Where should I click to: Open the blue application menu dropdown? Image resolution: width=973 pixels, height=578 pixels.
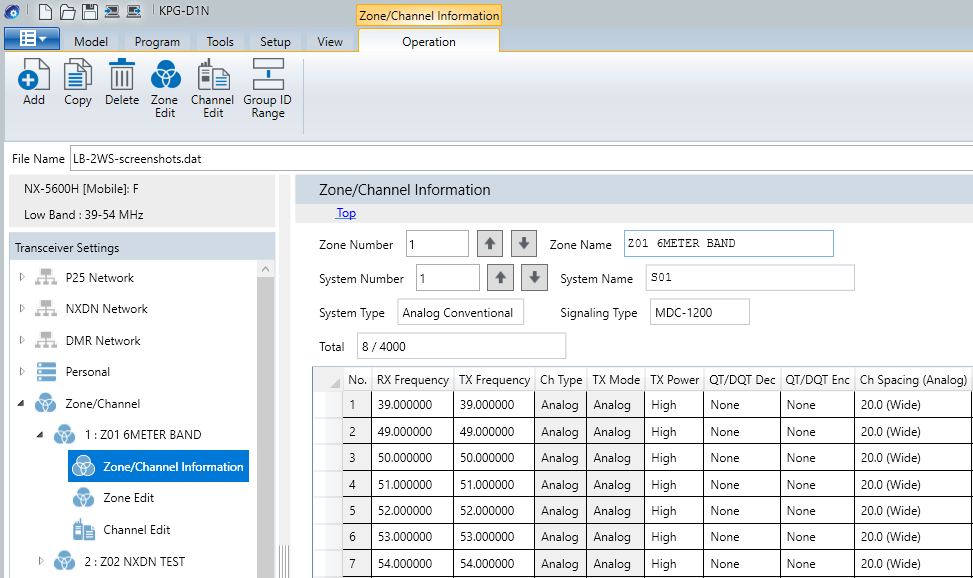pos(33,39)
